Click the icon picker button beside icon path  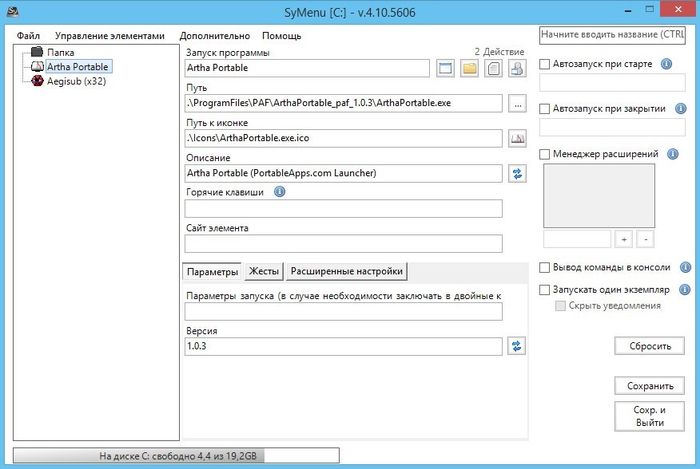click(517, 138)
